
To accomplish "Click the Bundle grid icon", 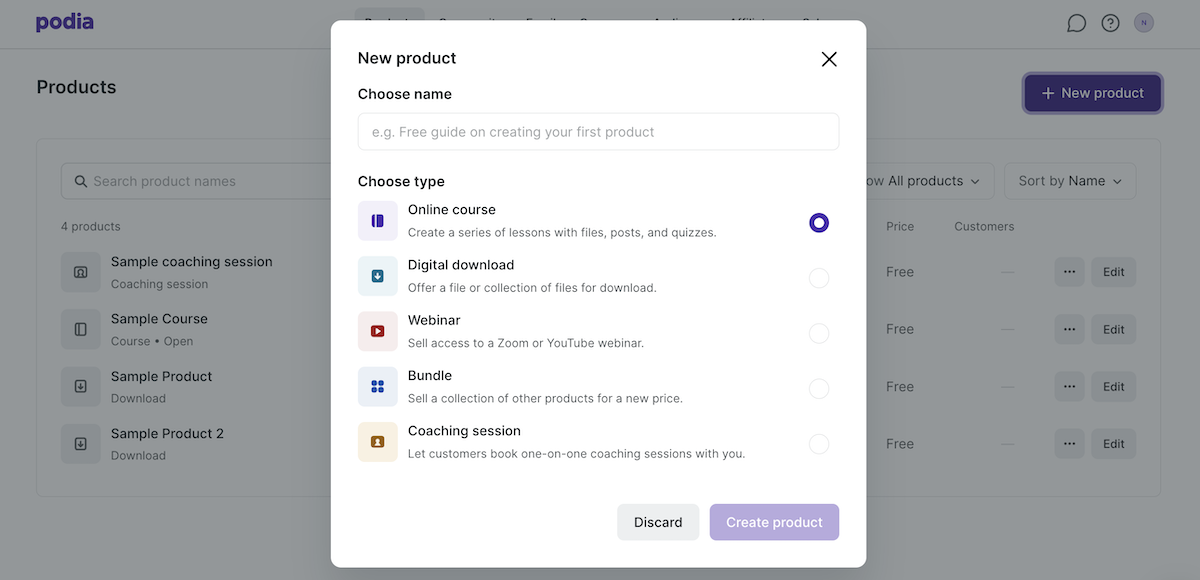I will 377,387.
